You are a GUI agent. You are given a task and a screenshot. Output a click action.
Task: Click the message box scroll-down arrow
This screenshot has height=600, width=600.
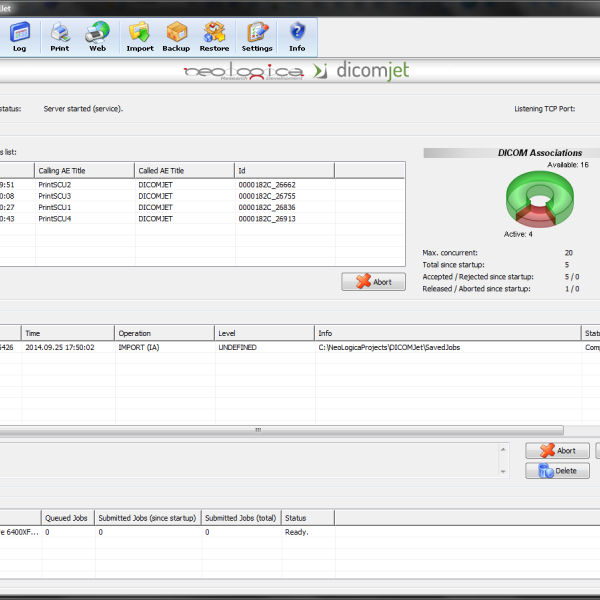click(504, 471)
